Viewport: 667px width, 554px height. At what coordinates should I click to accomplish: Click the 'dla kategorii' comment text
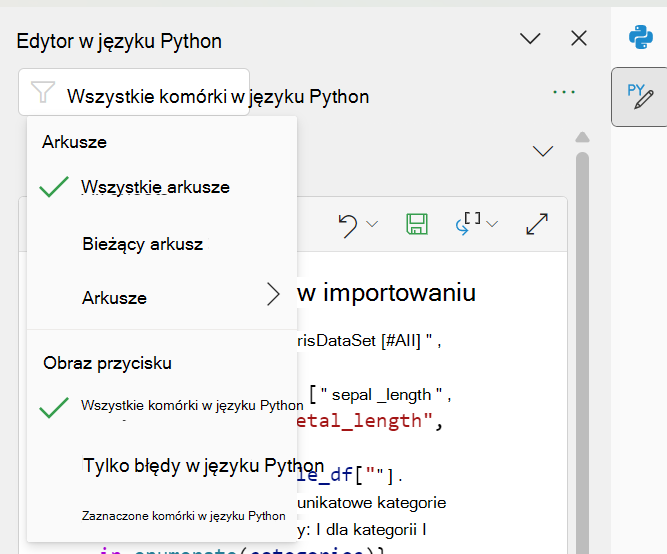point(371,530)
